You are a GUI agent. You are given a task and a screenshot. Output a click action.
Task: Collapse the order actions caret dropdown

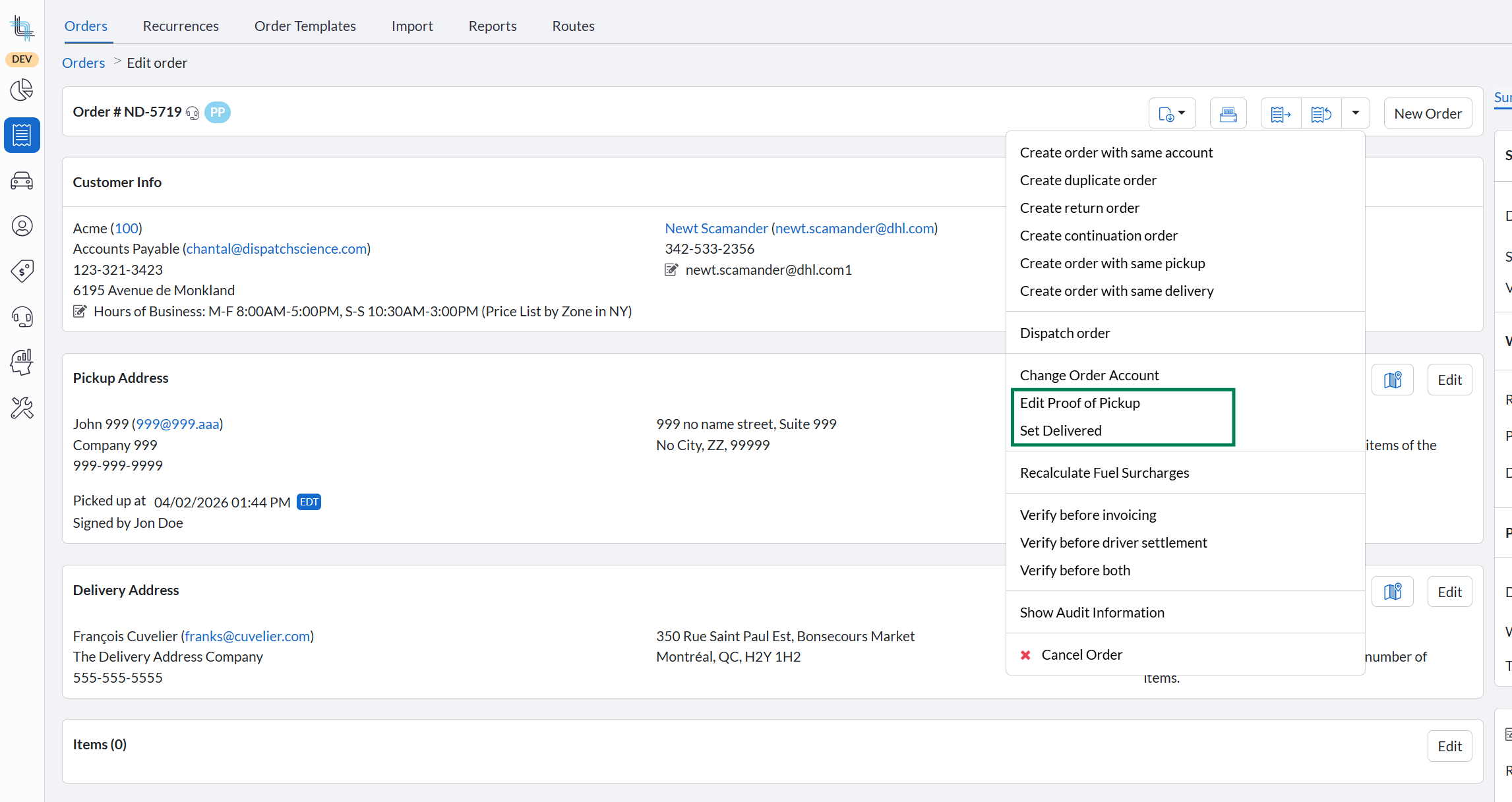click(x=1355, y=113)
